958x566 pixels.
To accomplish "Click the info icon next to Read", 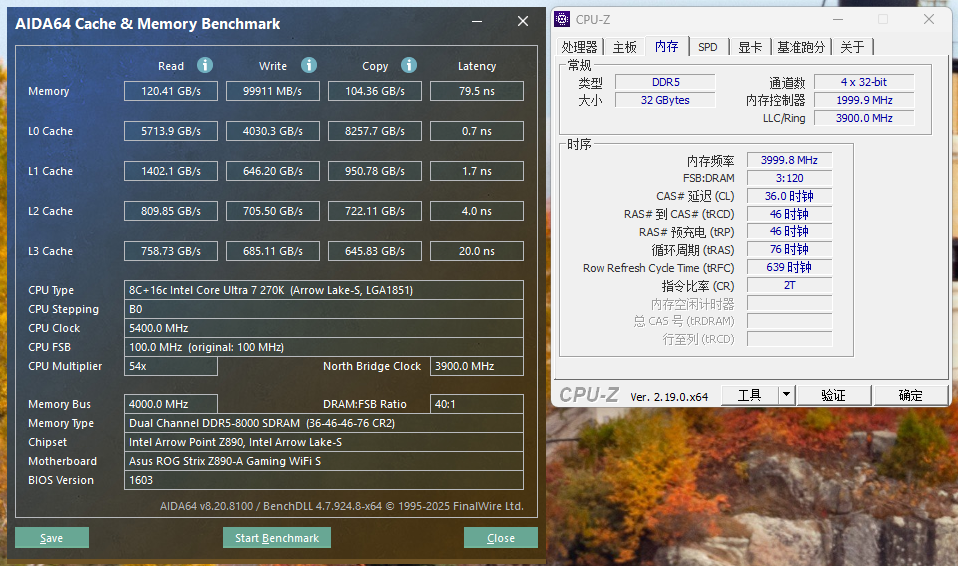I will pos(205,65).
